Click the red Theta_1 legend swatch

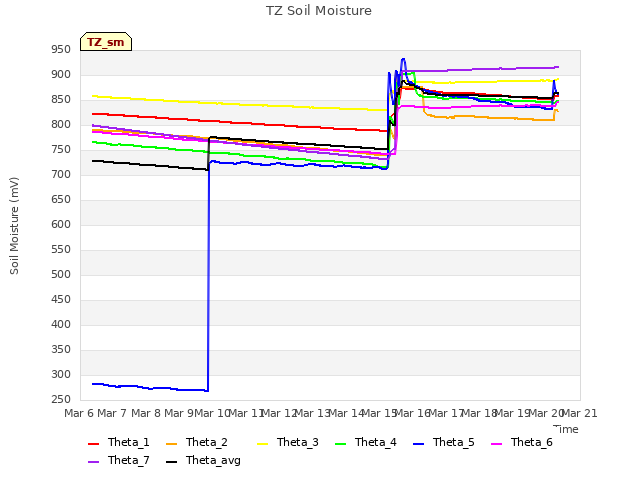pyautogui.click(x=93, y=444)
